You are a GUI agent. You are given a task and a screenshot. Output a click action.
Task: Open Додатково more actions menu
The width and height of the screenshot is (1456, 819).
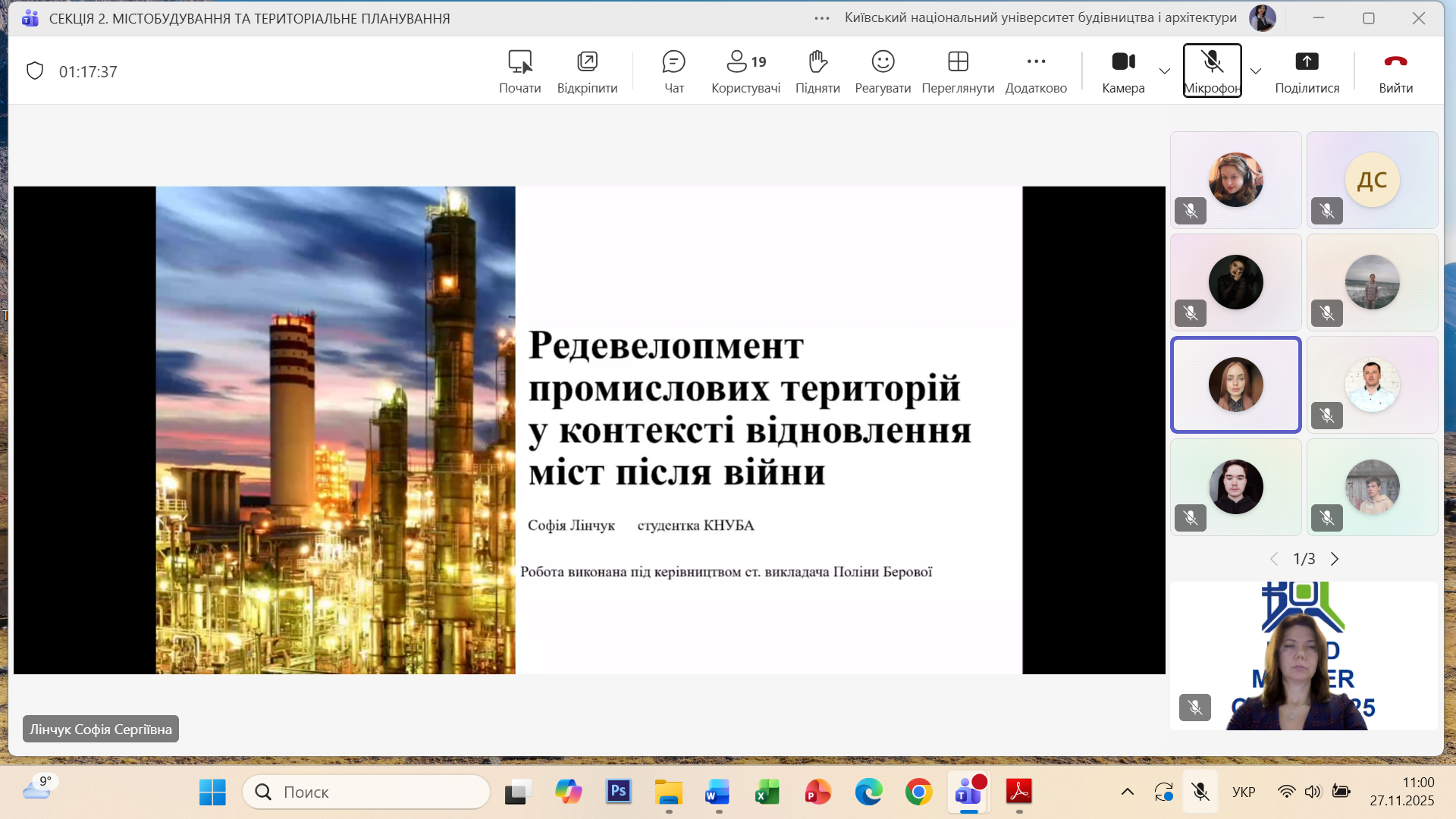1036,71
